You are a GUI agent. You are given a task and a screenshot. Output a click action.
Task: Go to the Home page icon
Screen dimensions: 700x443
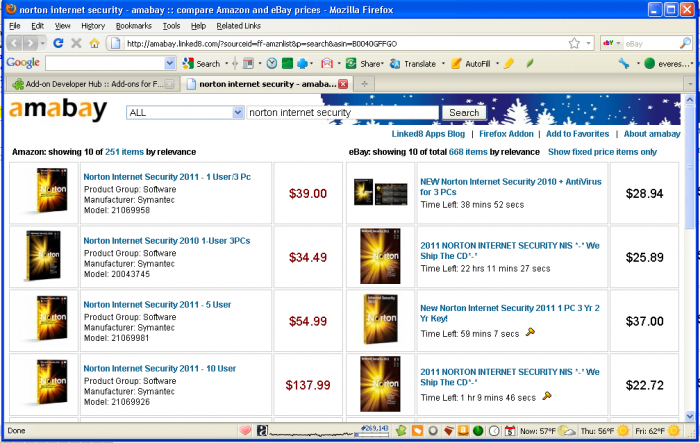94,43
